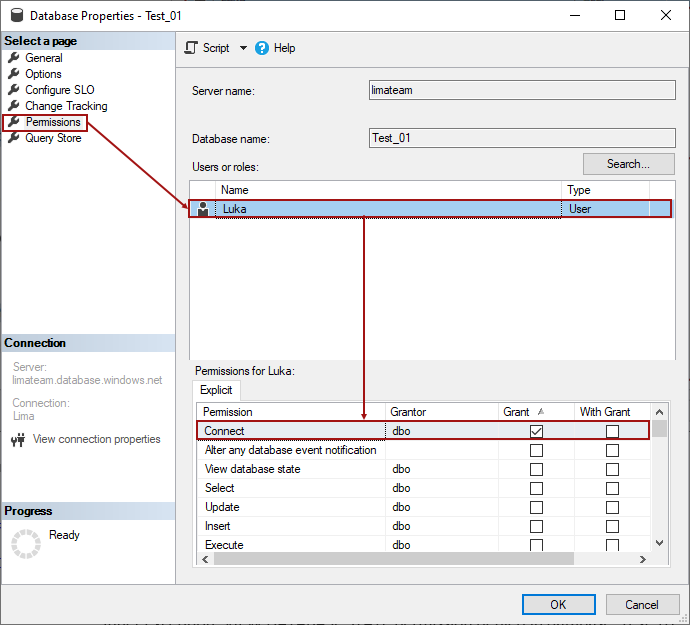Click the Query Store wrench icon
Screen dimensions: 690x625
[14, 138]
